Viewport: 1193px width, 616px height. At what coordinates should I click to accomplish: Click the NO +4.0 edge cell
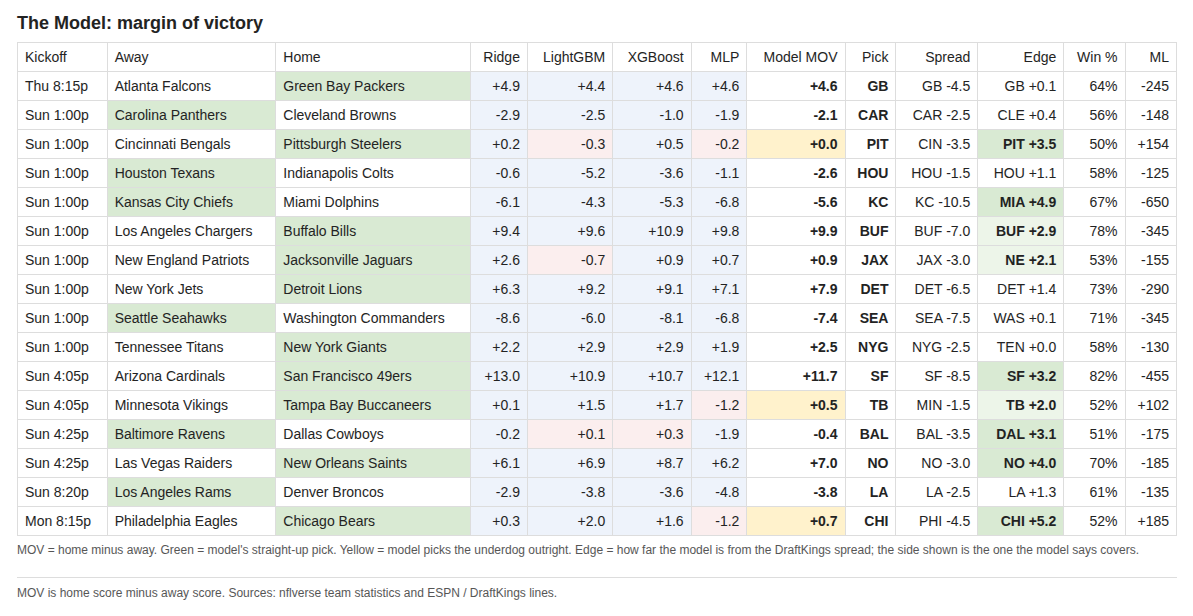click(x=1020, y=462)
